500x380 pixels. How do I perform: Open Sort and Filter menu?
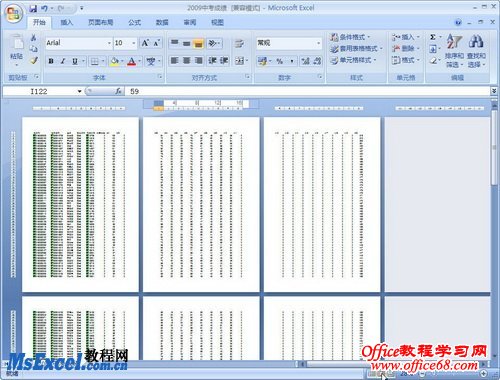tap(454, 50)
